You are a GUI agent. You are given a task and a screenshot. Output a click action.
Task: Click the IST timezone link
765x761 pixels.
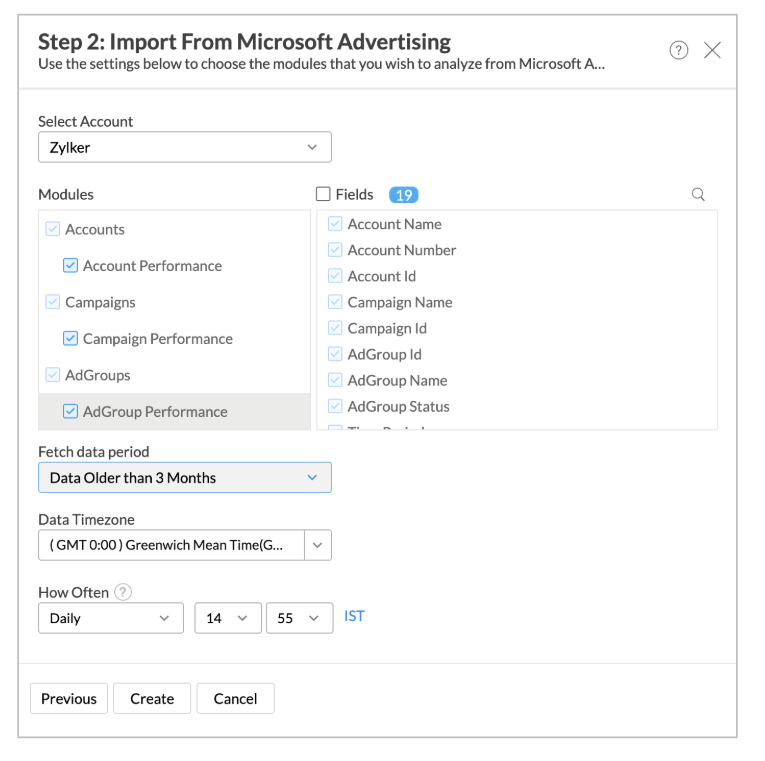pyautogui.click(x=354, y=616)
